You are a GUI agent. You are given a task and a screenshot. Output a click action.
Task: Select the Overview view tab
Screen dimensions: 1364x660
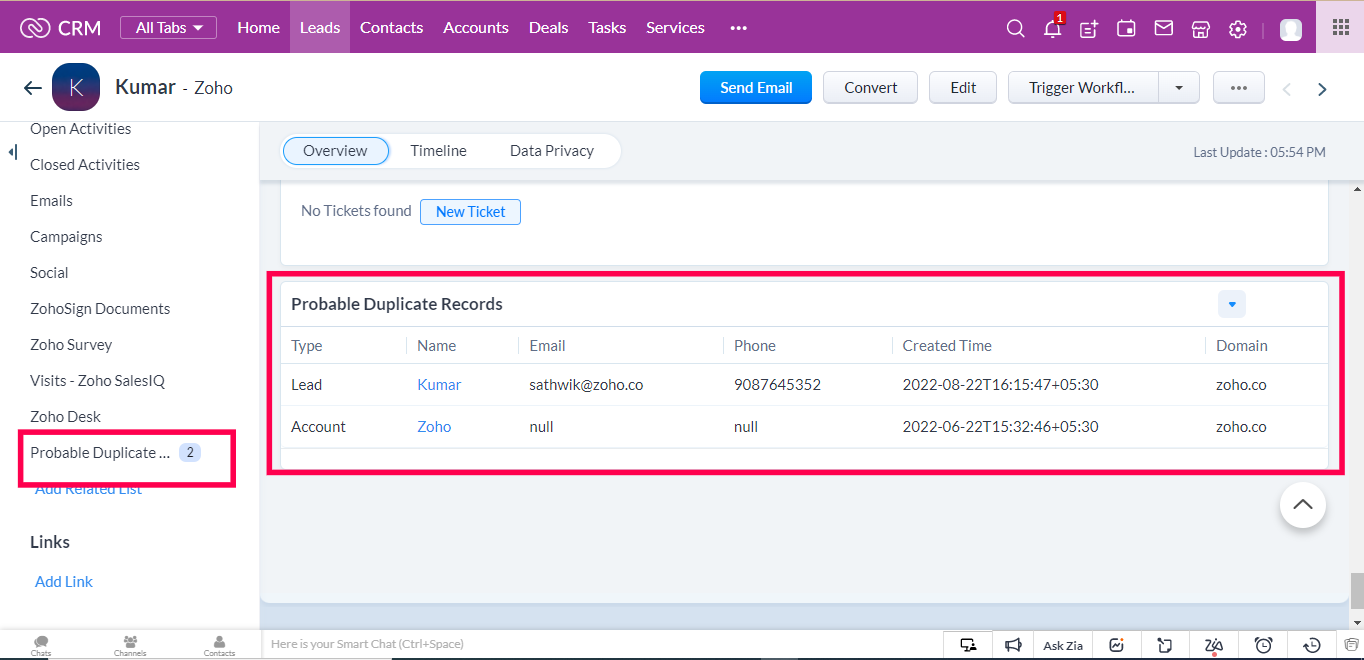pos(335,151)
